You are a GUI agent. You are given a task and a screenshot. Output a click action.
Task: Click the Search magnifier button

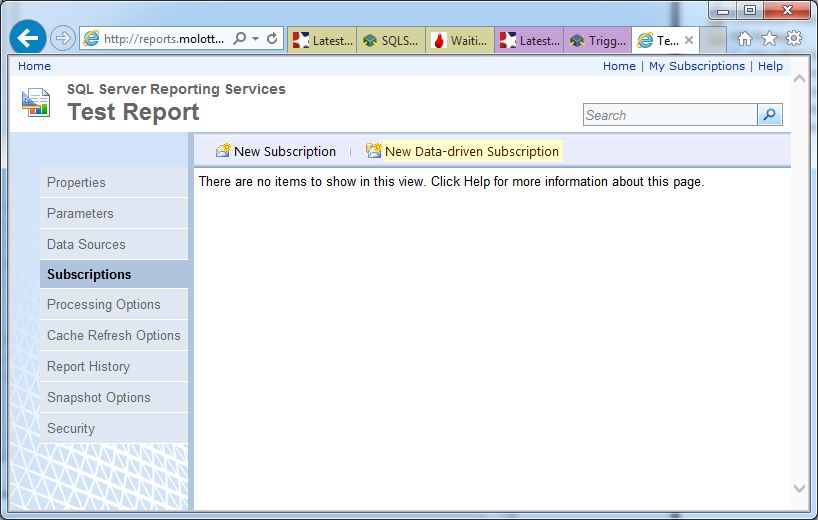769,115
